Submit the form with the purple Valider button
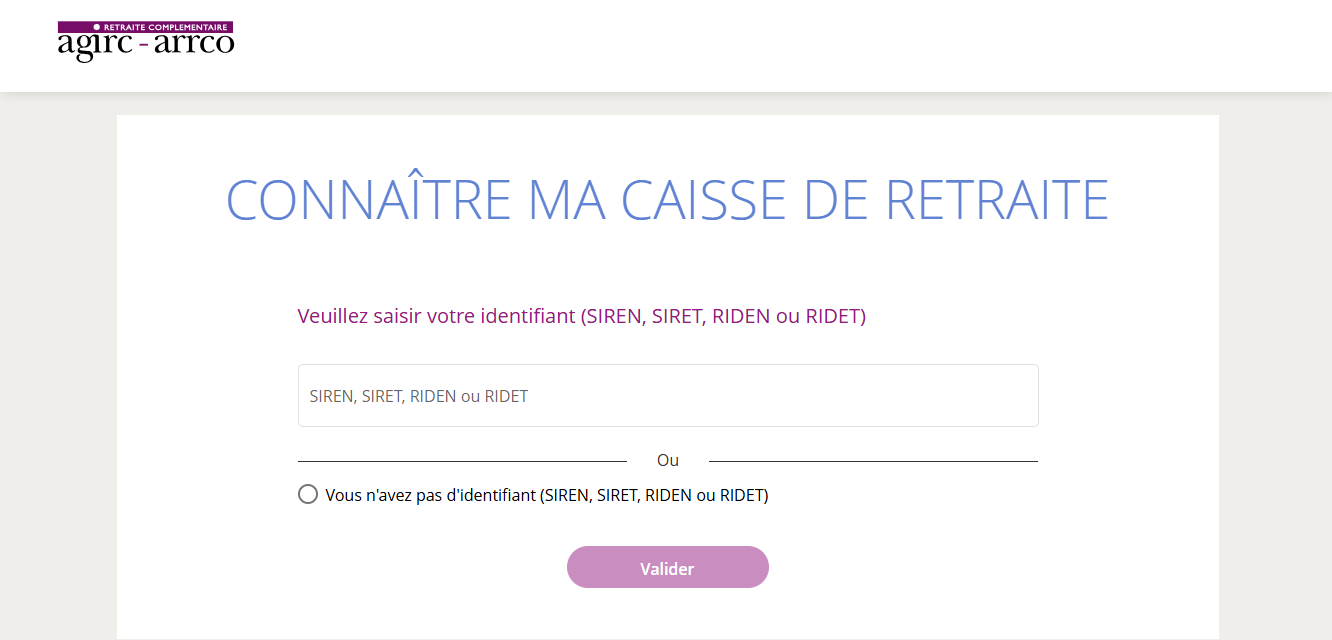 click(667, 567)
